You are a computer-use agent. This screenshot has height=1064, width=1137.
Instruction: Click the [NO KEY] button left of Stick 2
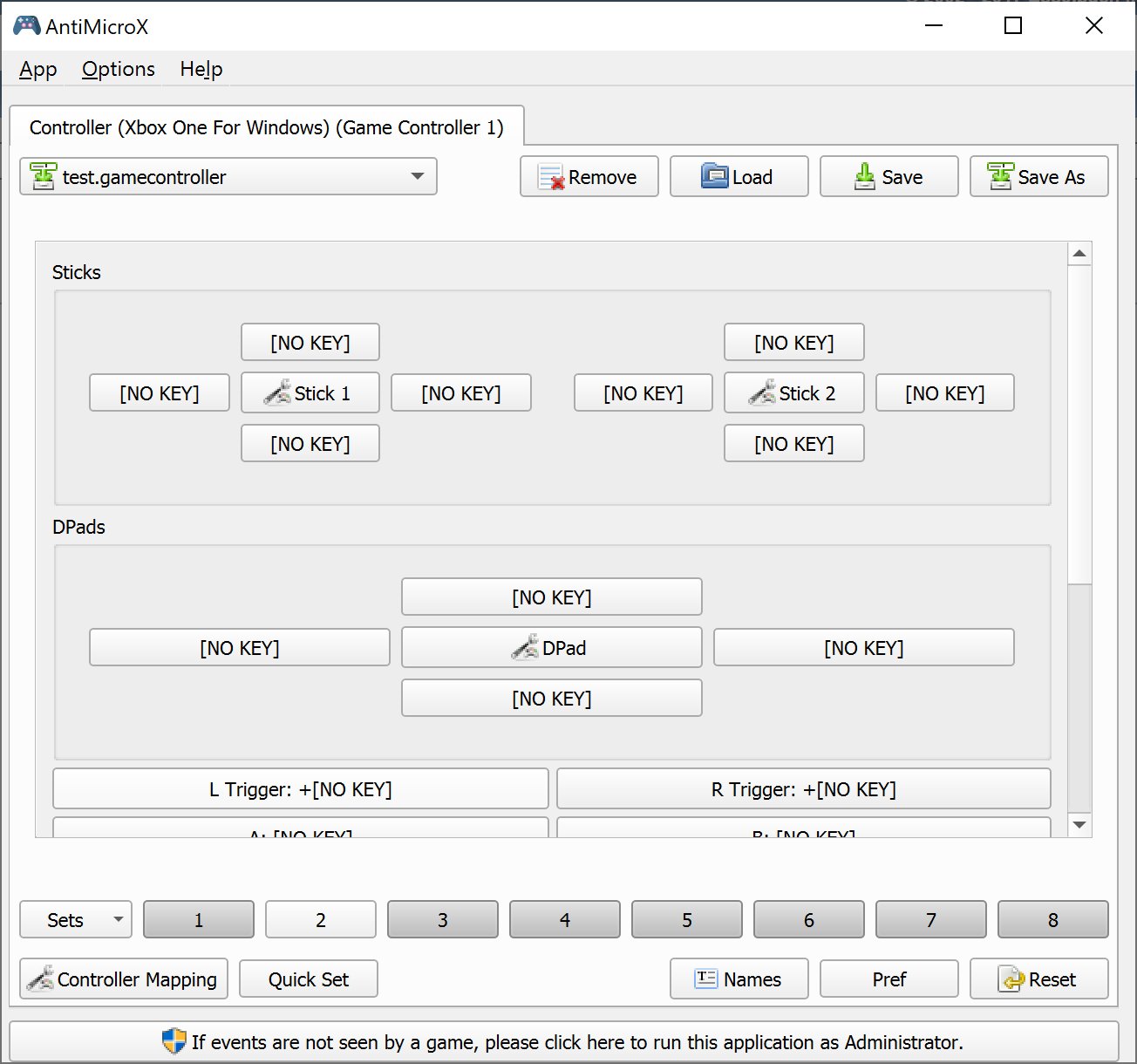click(x=643, y=393)
